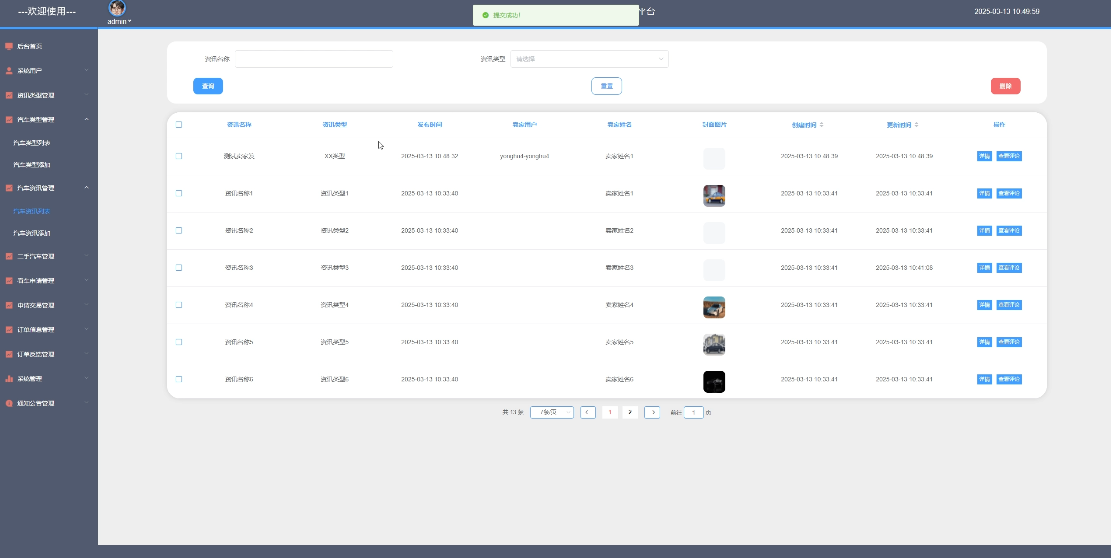Go to previous page with left arrow
The image size is (1111, 558).
click(587, 412)
